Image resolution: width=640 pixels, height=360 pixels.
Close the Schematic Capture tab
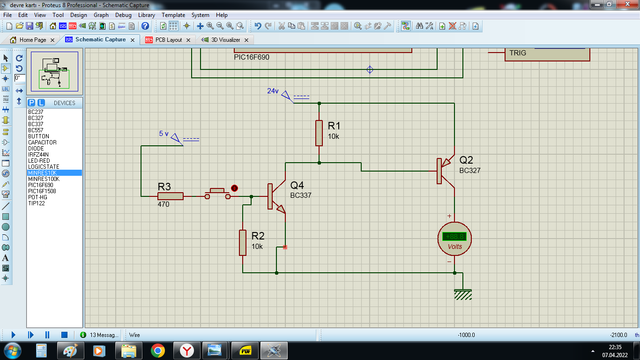click(x=132, y=40)
